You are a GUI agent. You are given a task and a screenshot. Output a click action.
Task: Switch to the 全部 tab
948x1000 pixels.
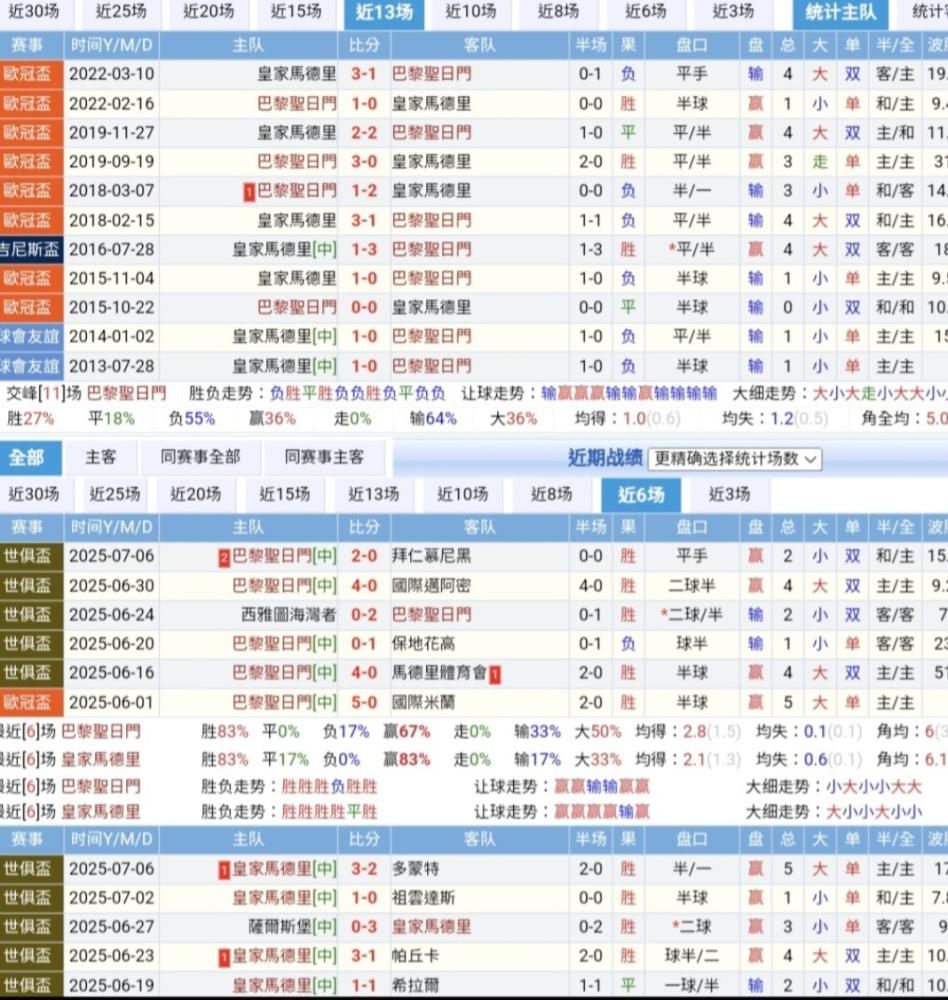(x=27, y=458)
